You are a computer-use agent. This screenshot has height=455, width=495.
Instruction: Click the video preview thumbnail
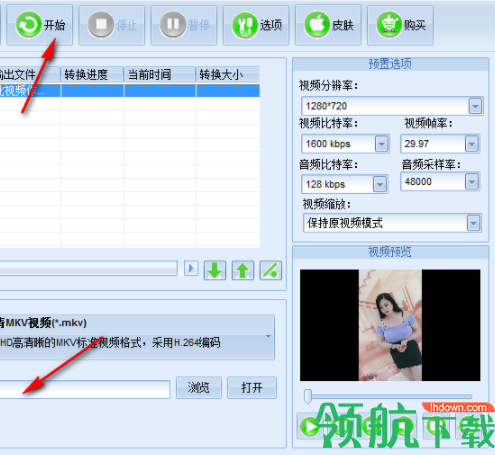(x=390, y=325)
